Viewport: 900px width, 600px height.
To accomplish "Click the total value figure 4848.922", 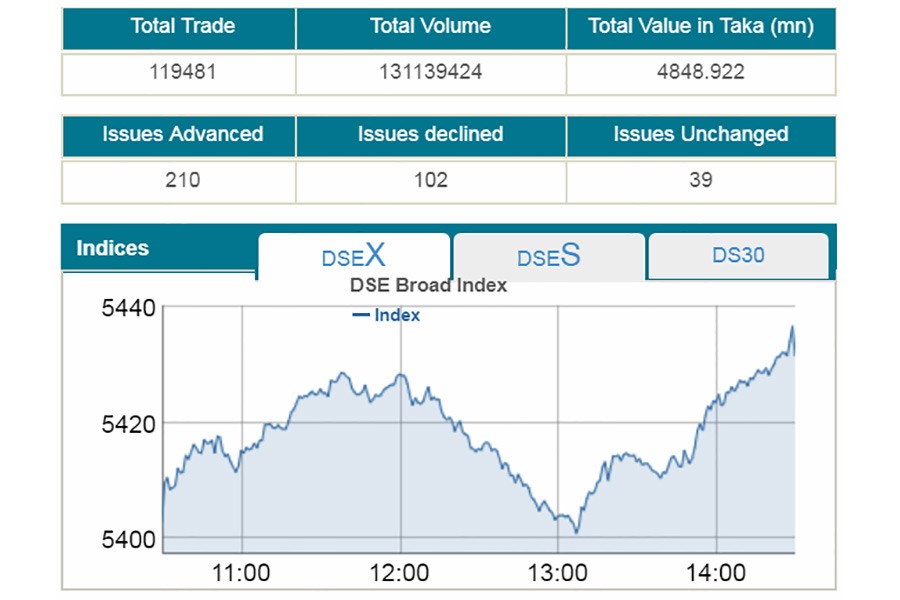I will click(x=700, y=73).
